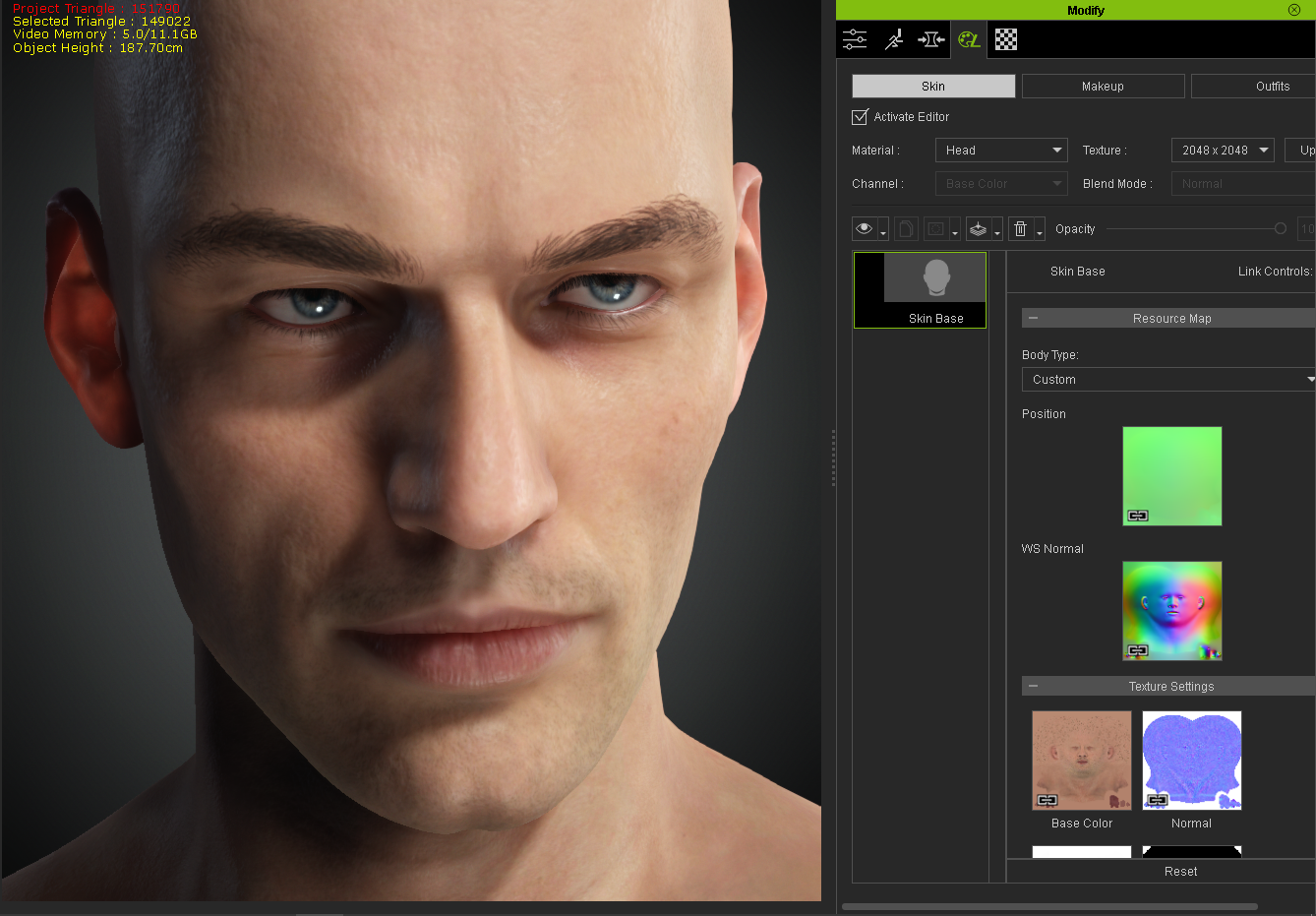Toggle layer visibility with the eye icon
This screenshot has width=1316, height=916.
[865, 228]
